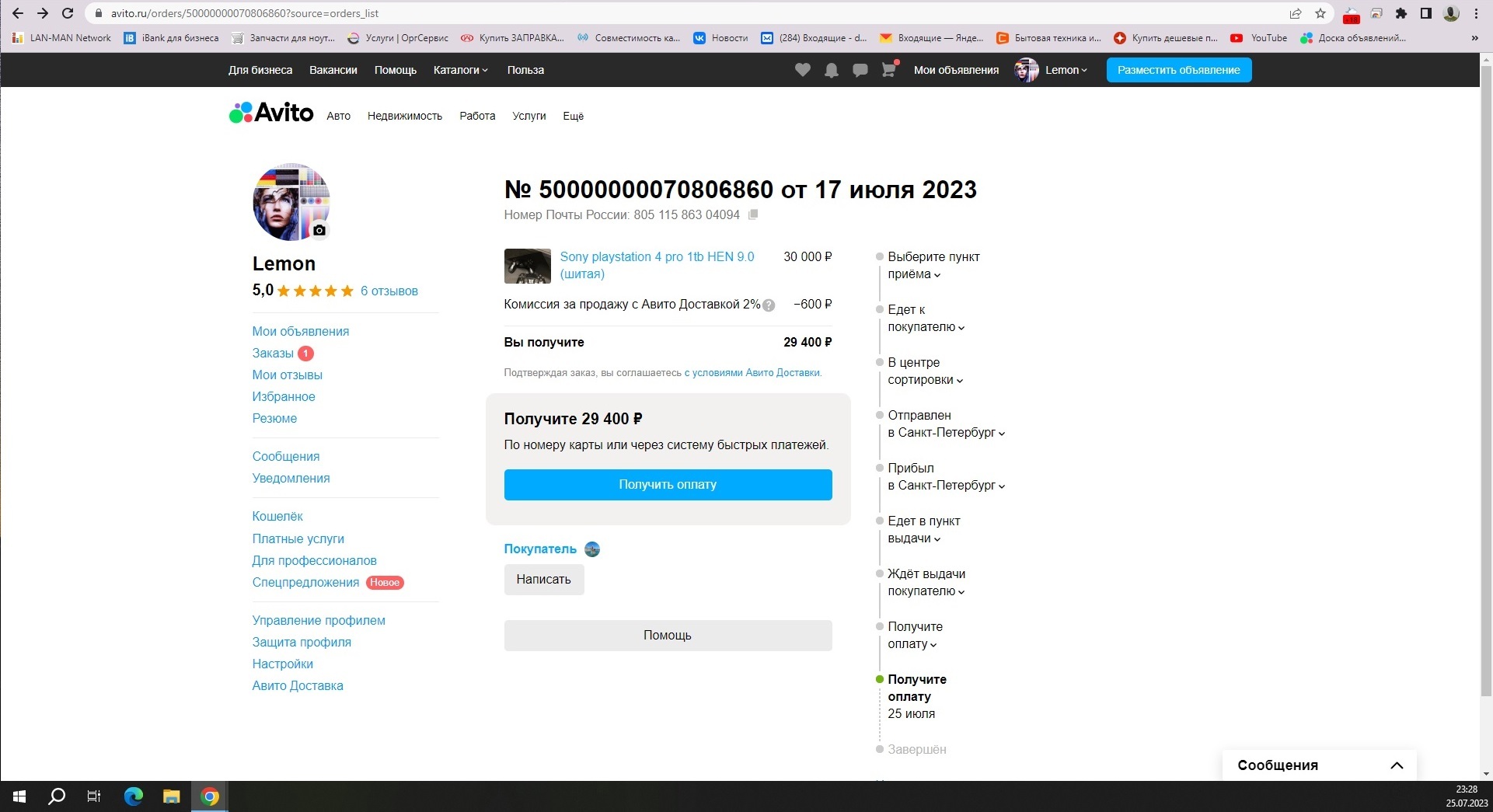Share this page from address bar
1493x812 pixels.
(x=1296, y=13)
